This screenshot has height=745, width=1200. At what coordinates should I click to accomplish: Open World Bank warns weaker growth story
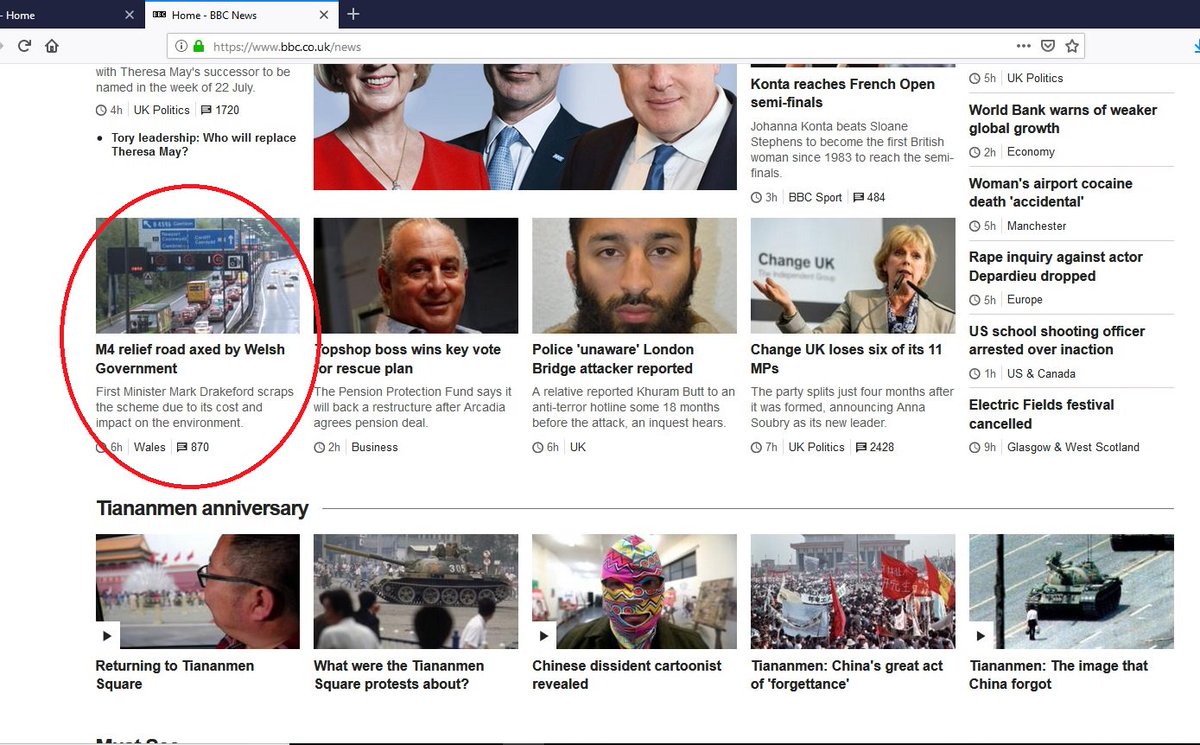click(x=1063, y=119)
